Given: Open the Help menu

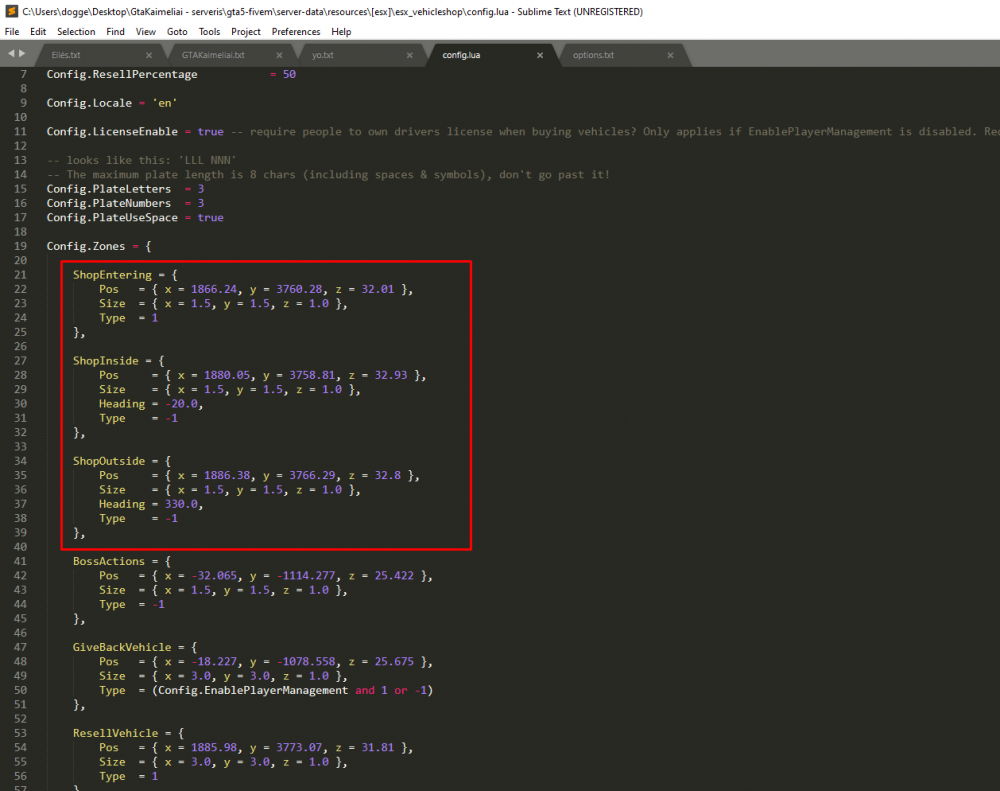Looking at the screenshot, I should tap(341, 32).
